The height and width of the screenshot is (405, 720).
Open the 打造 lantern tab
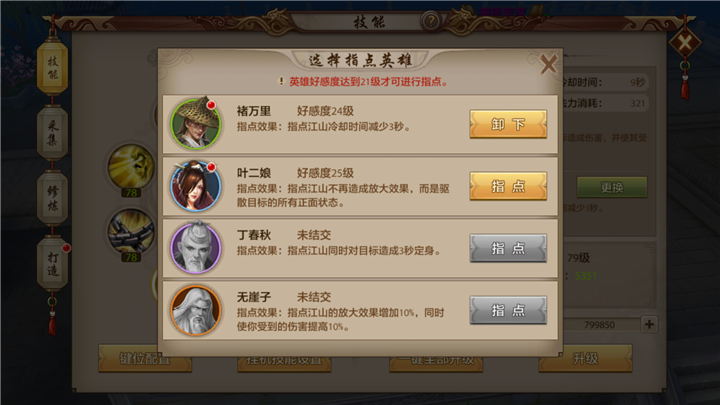(52, 264)
